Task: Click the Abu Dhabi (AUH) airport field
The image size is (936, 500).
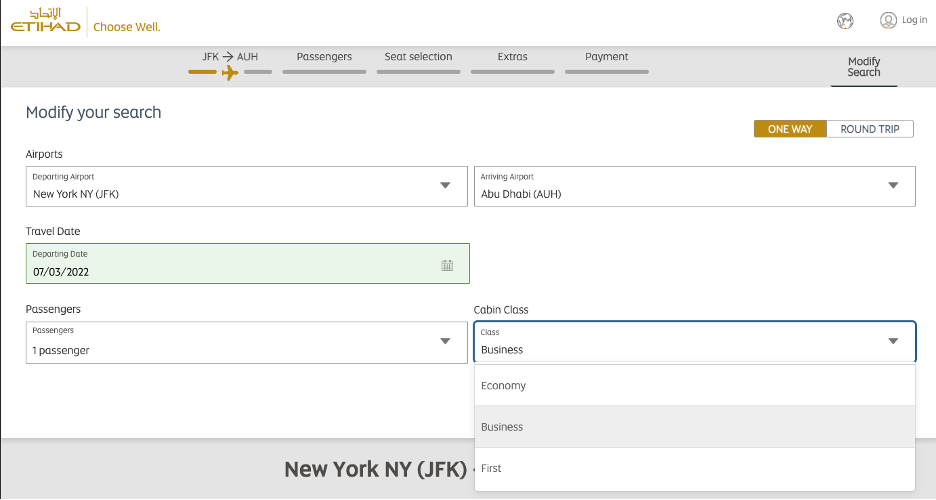Action: (695, 187)
